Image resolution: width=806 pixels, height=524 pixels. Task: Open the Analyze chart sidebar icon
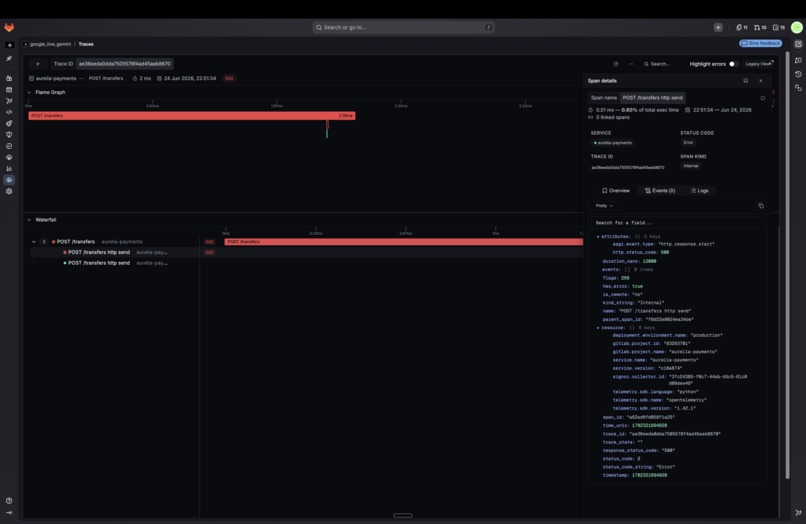pos(9,169)
